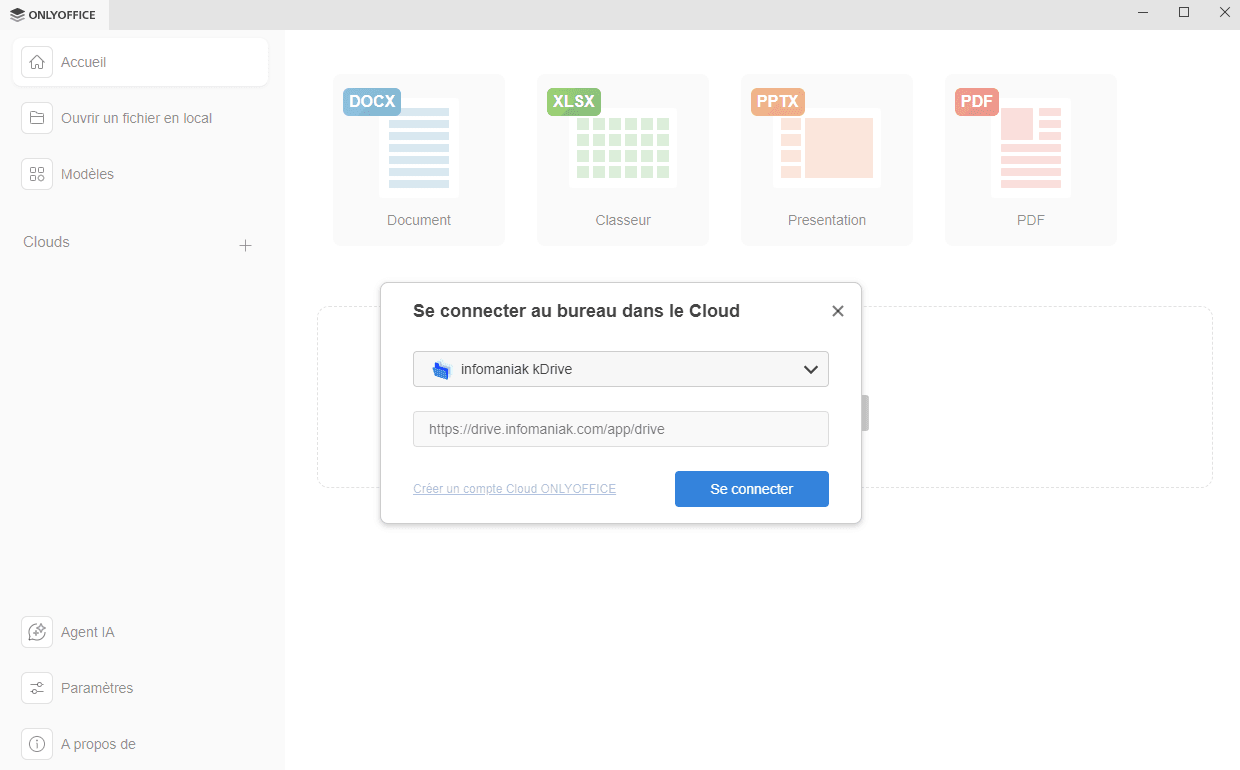Image resolution: width=1240 pixels, height=770 pixels.
Task: Open the Agent IA panel icon
Action: (36, 631)
